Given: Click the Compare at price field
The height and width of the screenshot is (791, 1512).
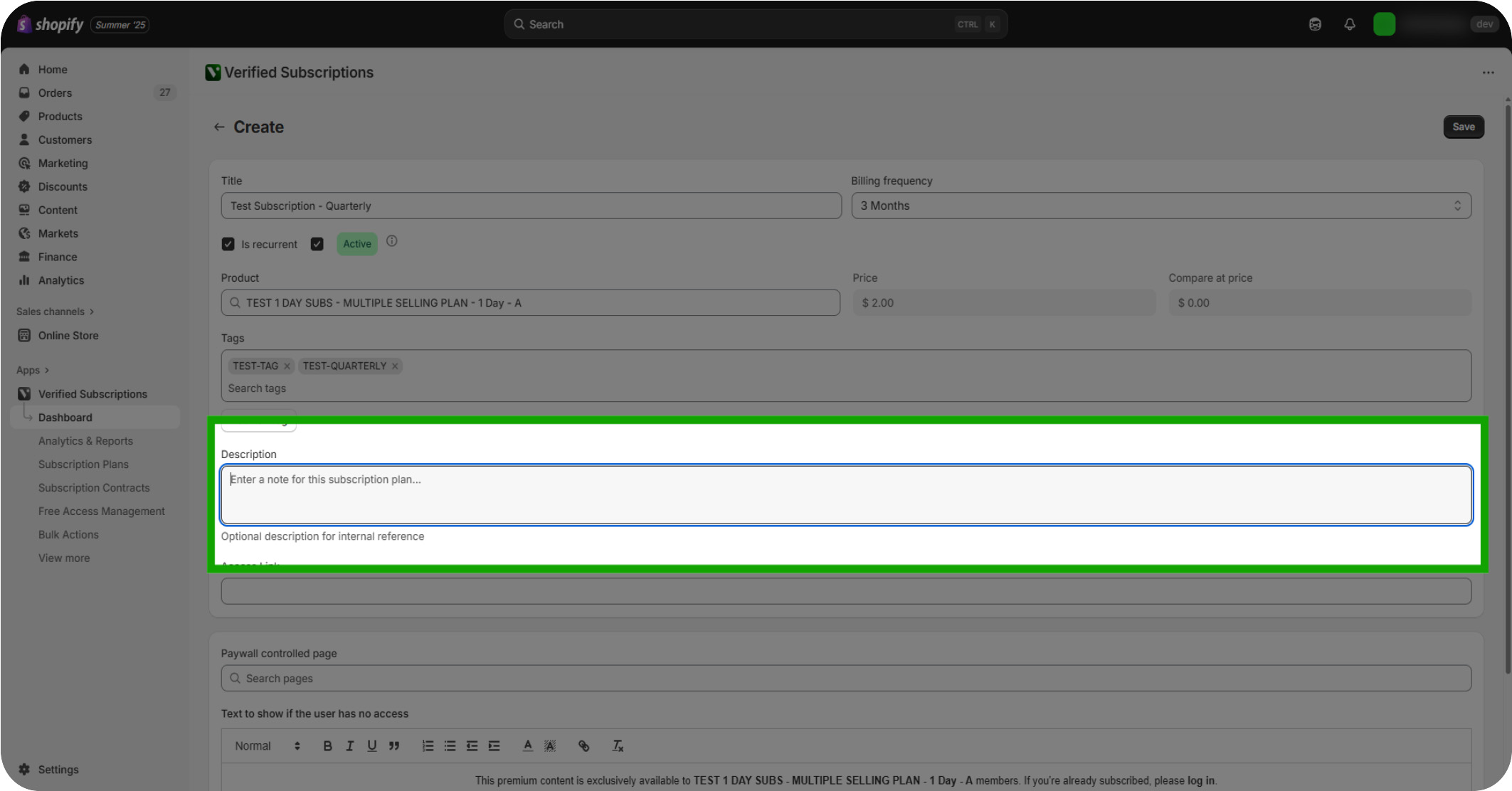Looking at the screenshot, I should pyautogui.click(x=1320, y=302).
